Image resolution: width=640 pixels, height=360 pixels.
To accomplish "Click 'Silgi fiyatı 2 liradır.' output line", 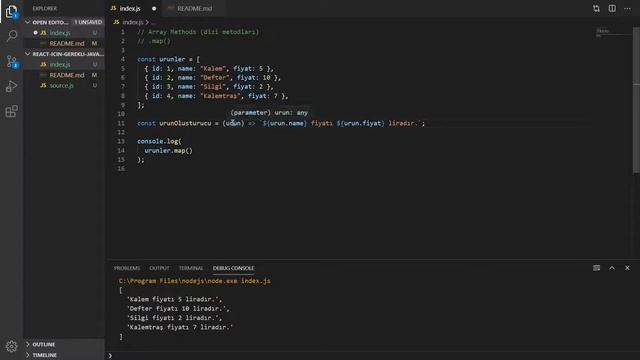I will pos(174,318).
